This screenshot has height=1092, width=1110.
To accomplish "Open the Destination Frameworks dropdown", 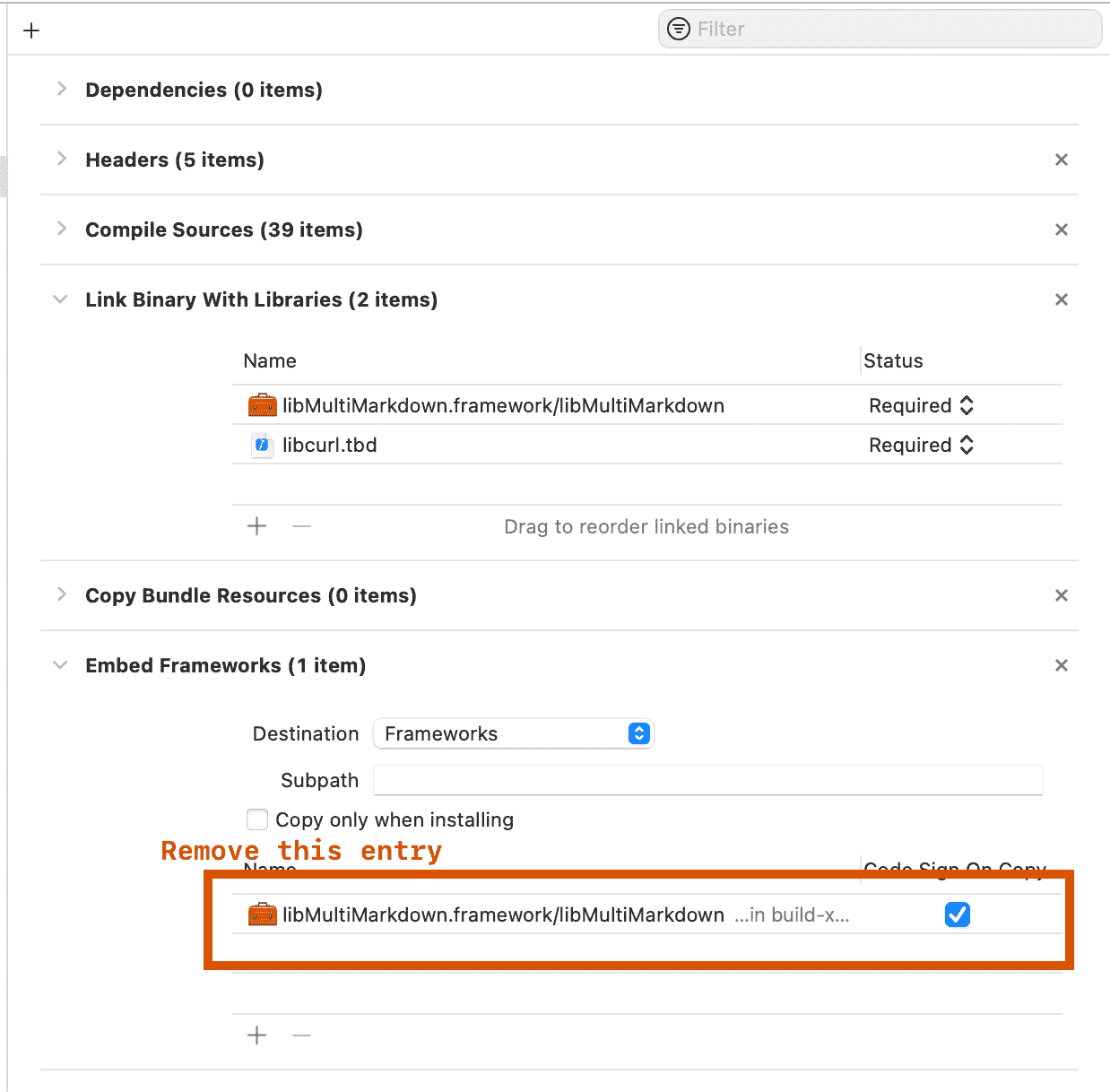I will point(513,733).
